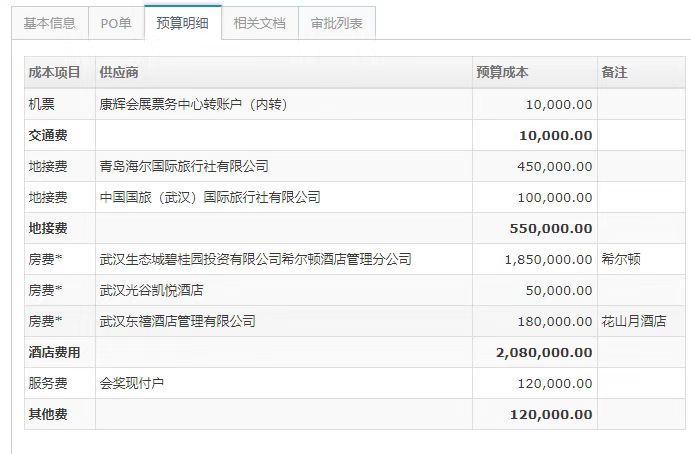Switch to the 基本信息 tab
The height and width of the screenshot is (454, 691).
tap(50, 23)
